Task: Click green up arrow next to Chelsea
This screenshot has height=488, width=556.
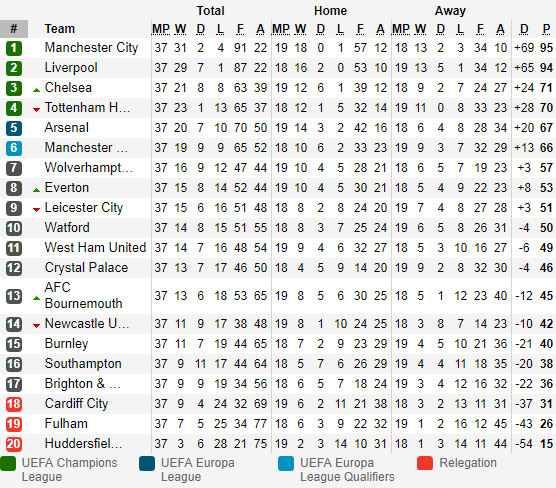Action: tap(36, 90)
